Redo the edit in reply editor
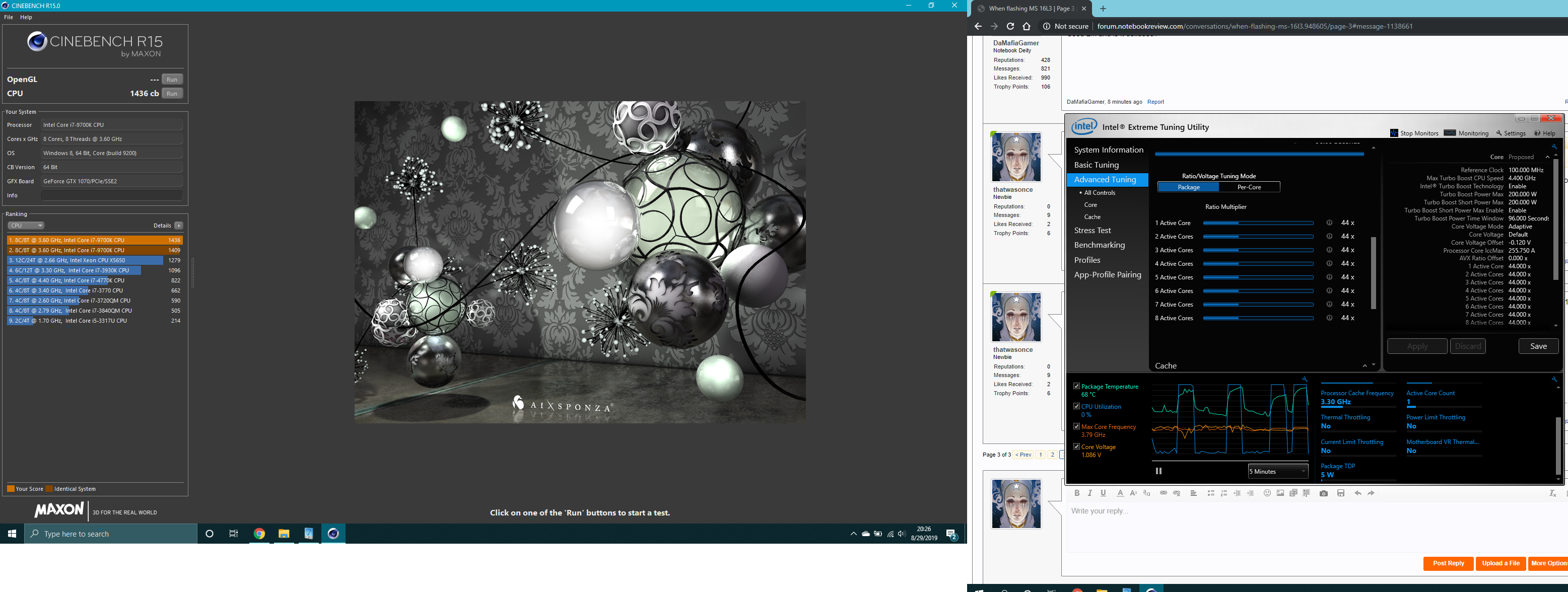Screen dimensions: 1568x592 [1371, 493]
